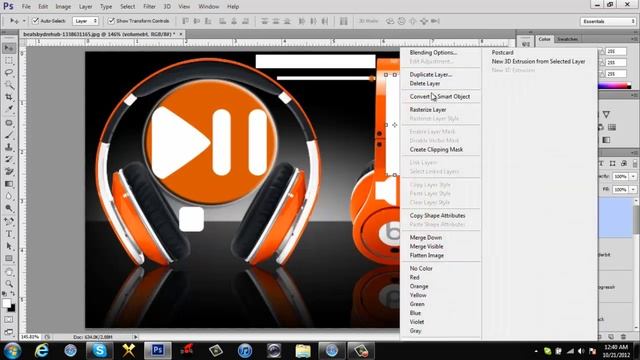
Task: Select the Eyedropper tool
Action: point(9,109)
